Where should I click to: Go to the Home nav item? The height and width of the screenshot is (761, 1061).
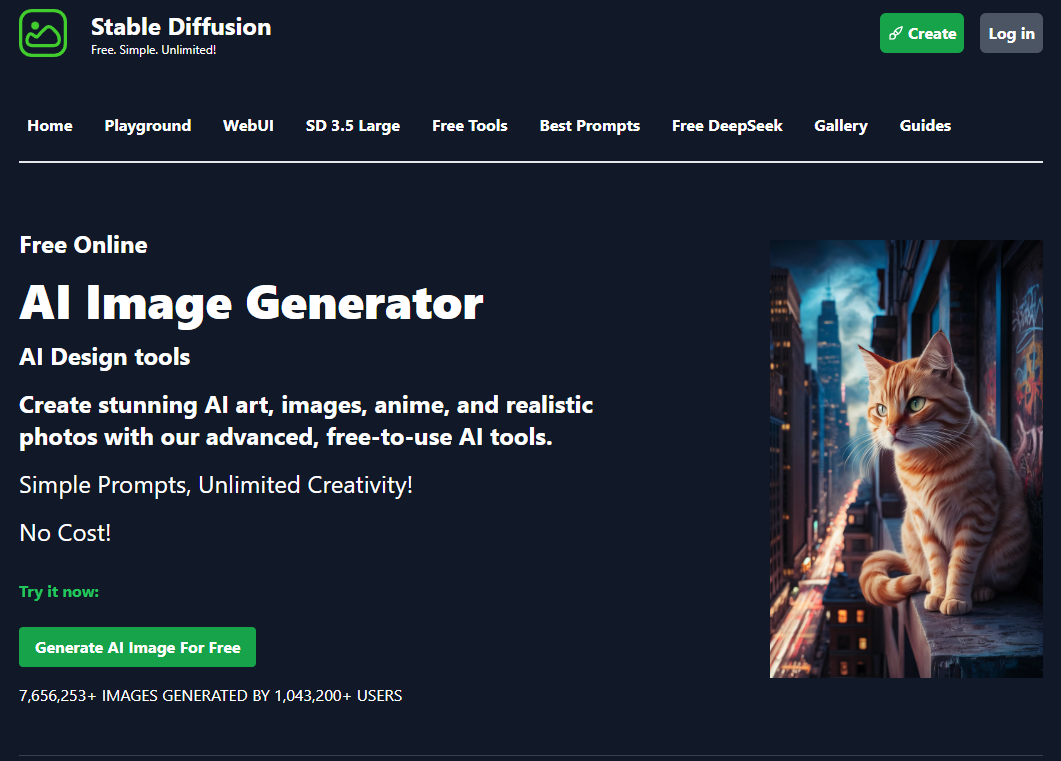tap(50, 125)
